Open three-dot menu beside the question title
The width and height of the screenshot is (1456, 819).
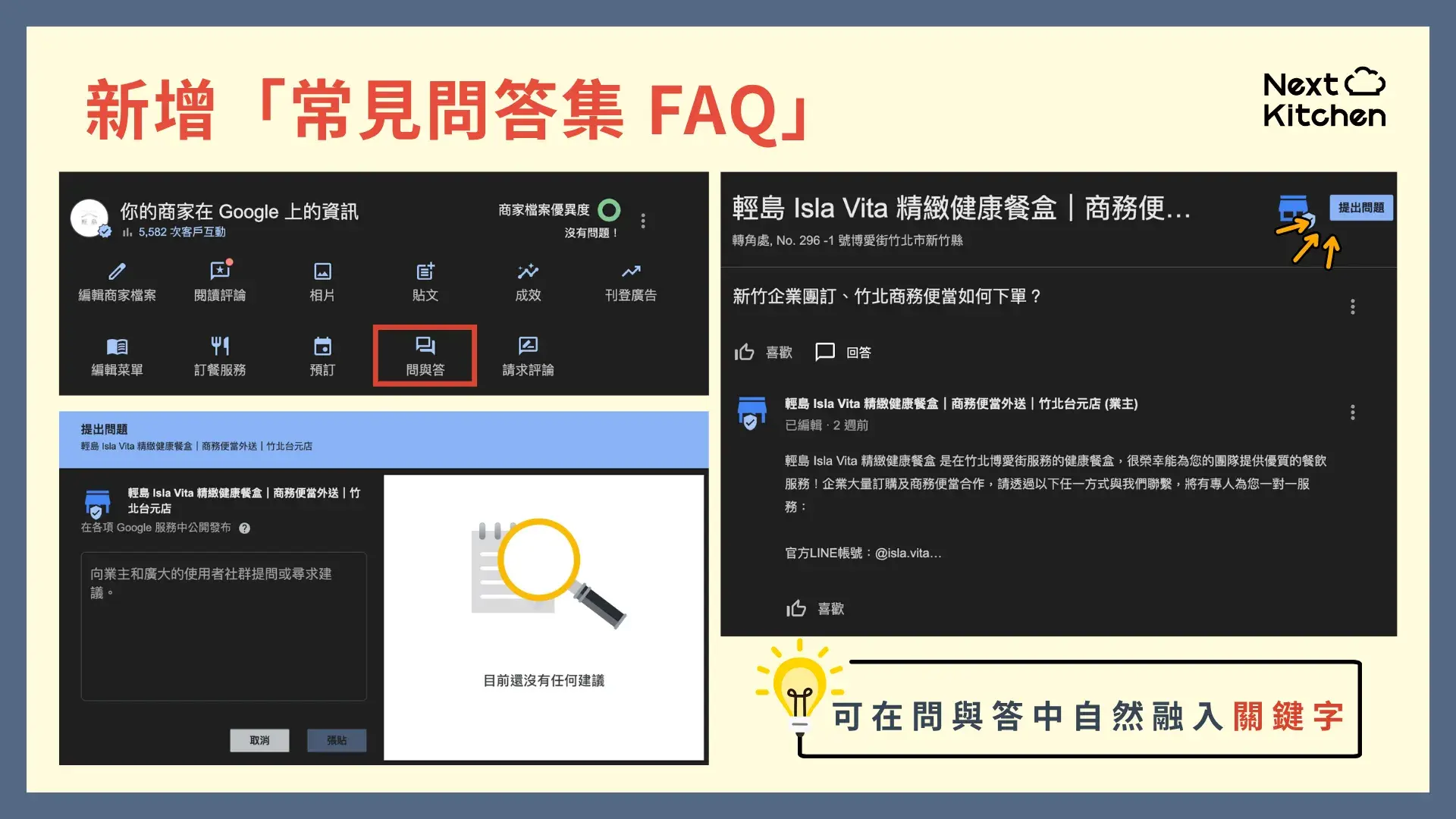pyautogui.click(x=1352, y=306)
